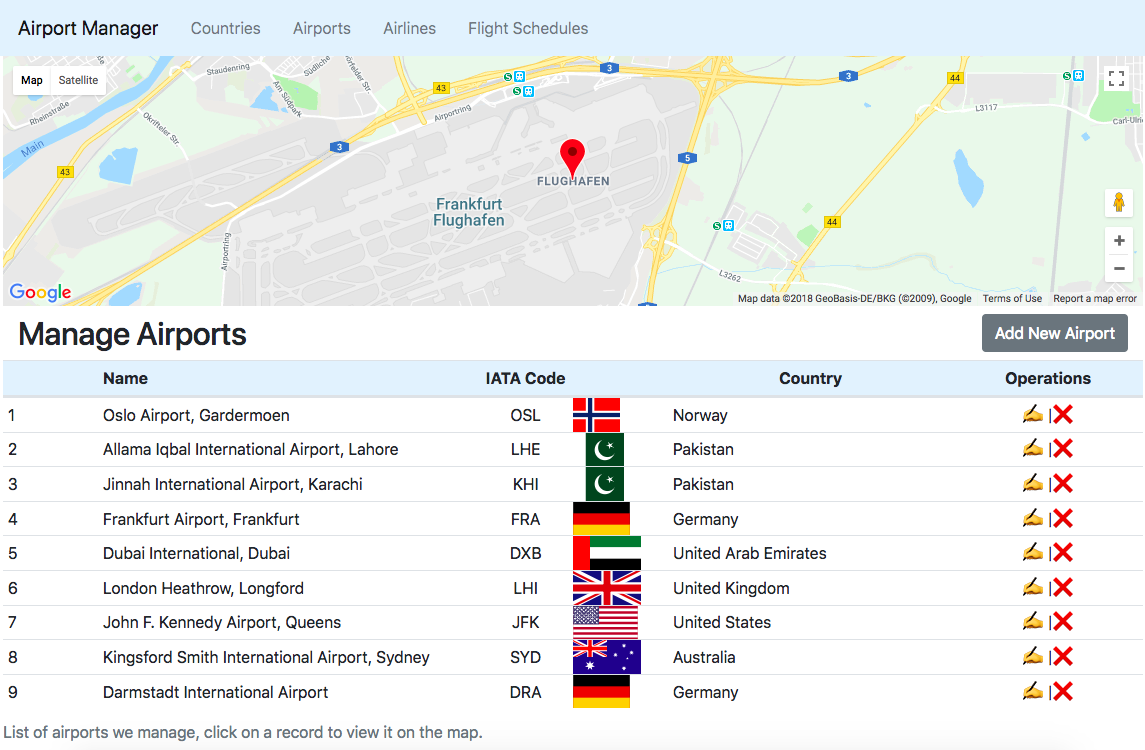Image resolution: width=1145 pixels, height=750 pixels.
Task: Edit the London Heathrow record
Action: (1033, 587)
